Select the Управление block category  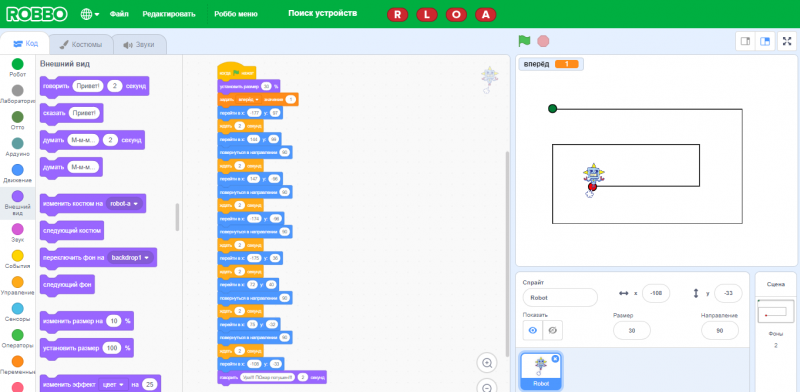tap(17, 285)
